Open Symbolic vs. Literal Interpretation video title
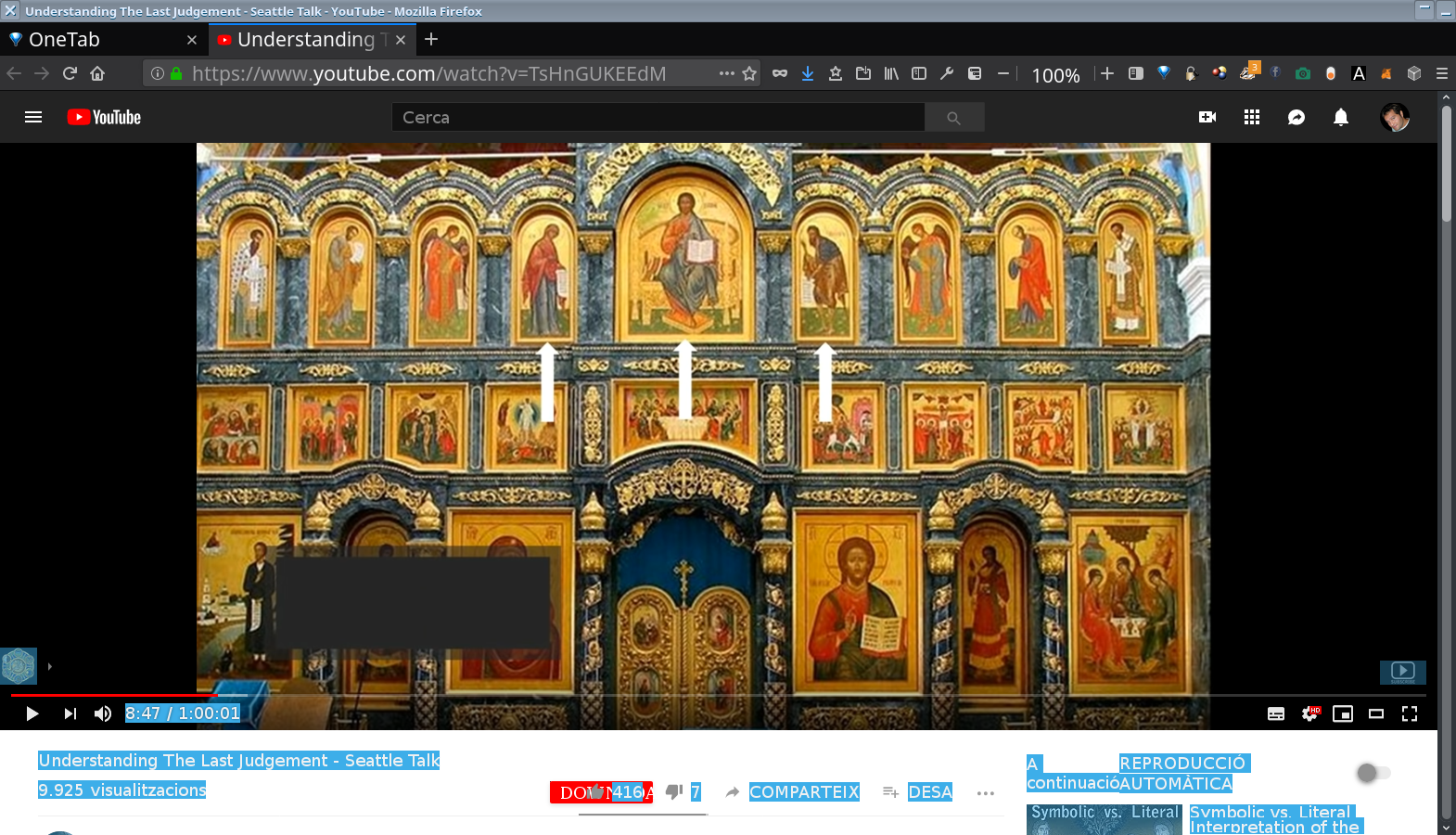1456x835 pixels. [1275, 819]
